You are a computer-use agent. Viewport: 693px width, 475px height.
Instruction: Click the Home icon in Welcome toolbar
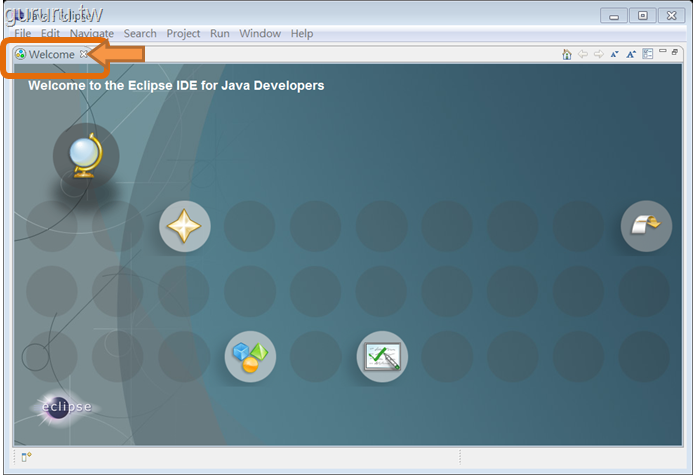[567, 54]
